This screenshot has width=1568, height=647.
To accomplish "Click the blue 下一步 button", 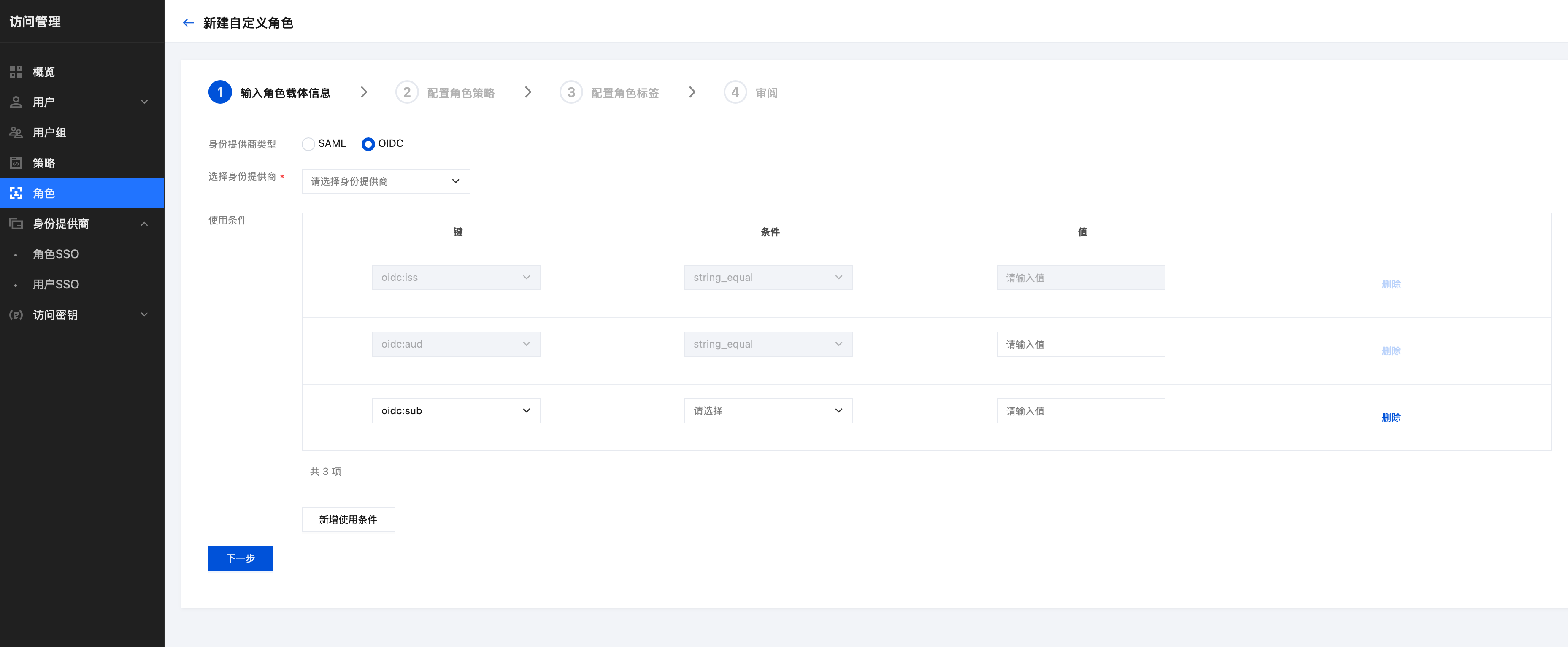I will (241, 559).
